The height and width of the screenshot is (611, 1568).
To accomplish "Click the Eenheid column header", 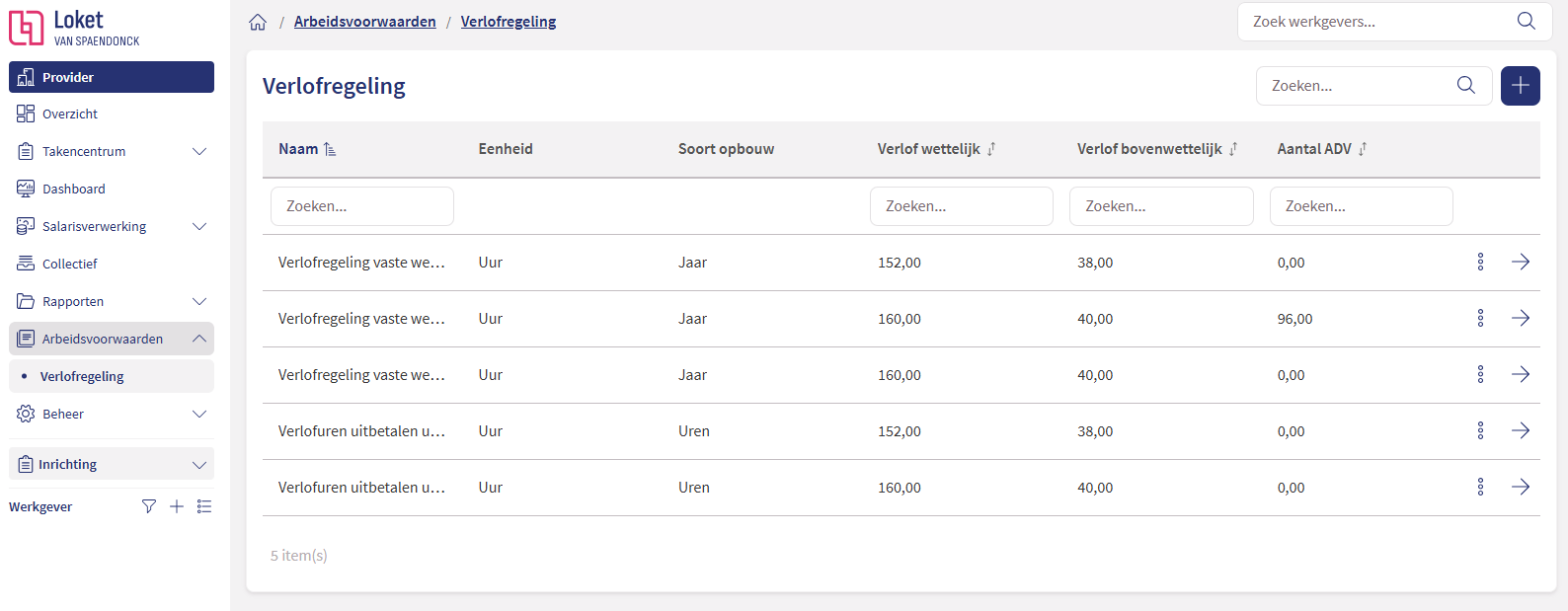I will click(506, 149).
